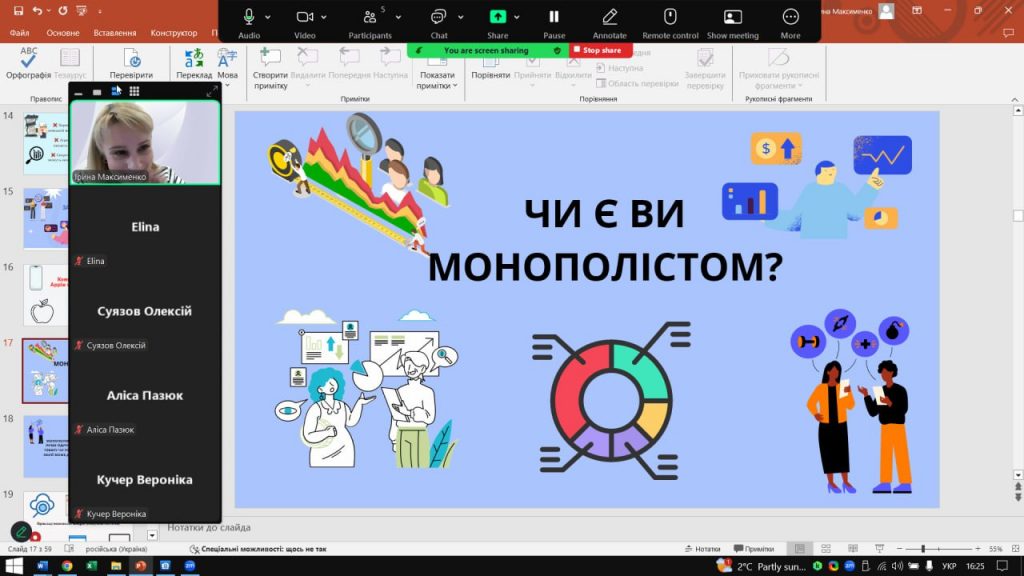Image resolution: width=1024 pixels, height=576 pixels.
Task: Click the Show meeting icon
Action: pos(732,18)
